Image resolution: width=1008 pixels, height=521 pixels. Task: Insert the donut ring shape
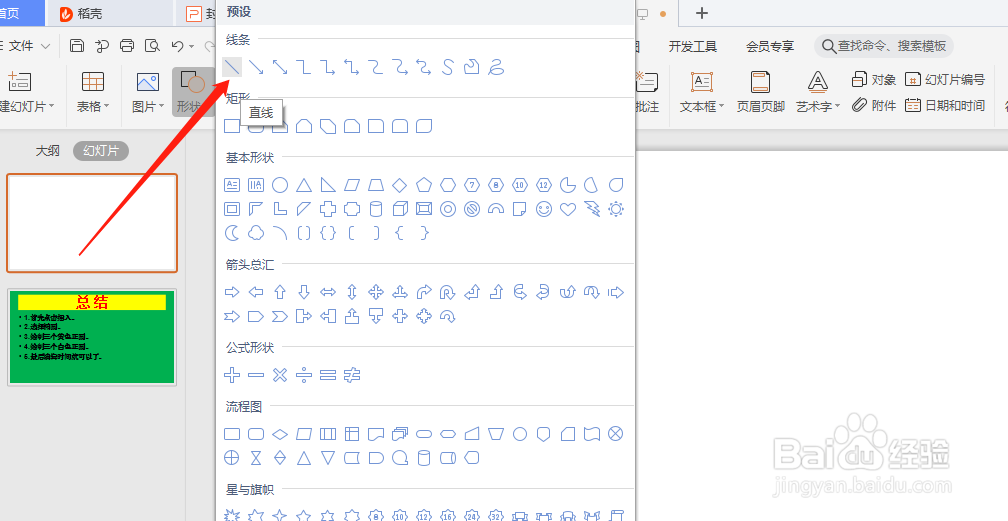click(x=448, y=209)
